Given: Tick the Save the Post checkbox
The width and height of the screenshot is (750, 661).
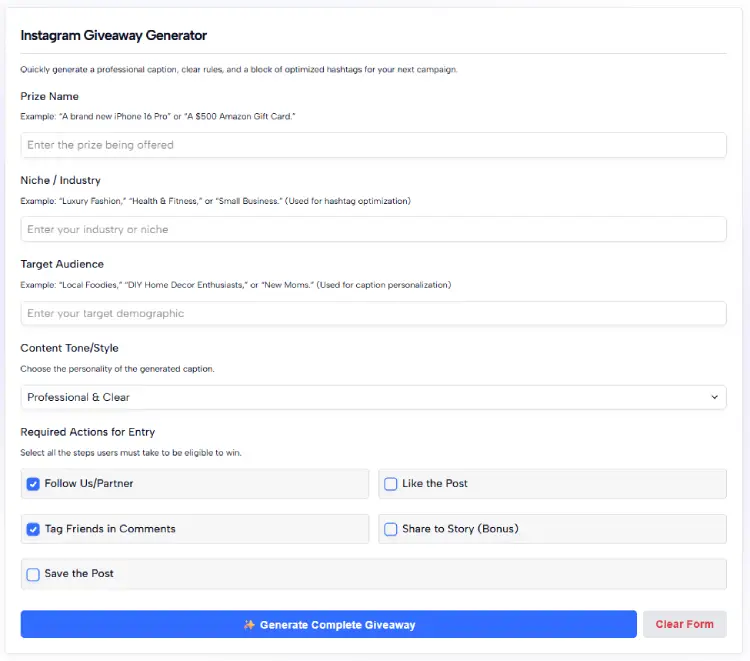Looking at the screenshot, I should 33,574.
